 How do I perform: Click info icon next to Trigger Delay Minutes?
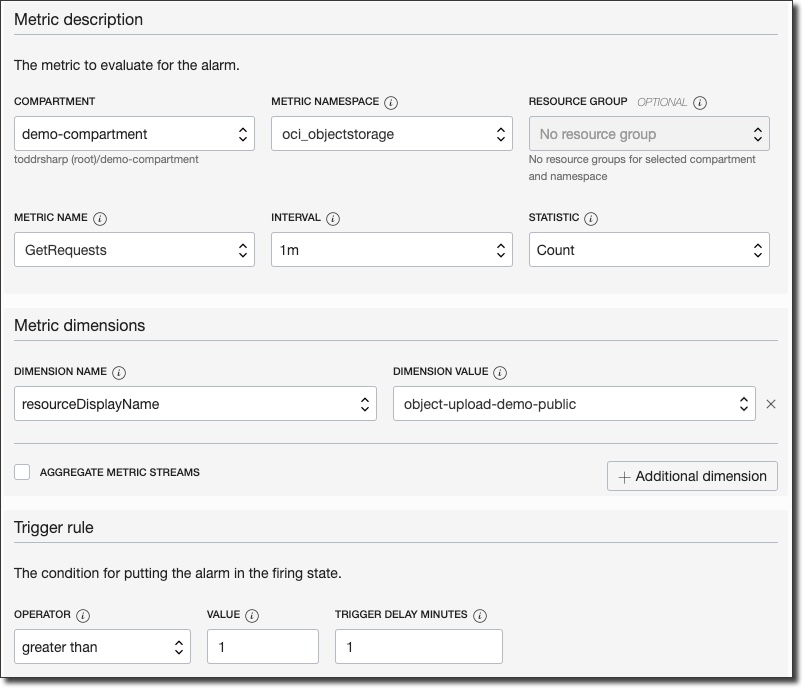[x=480, y=615]
